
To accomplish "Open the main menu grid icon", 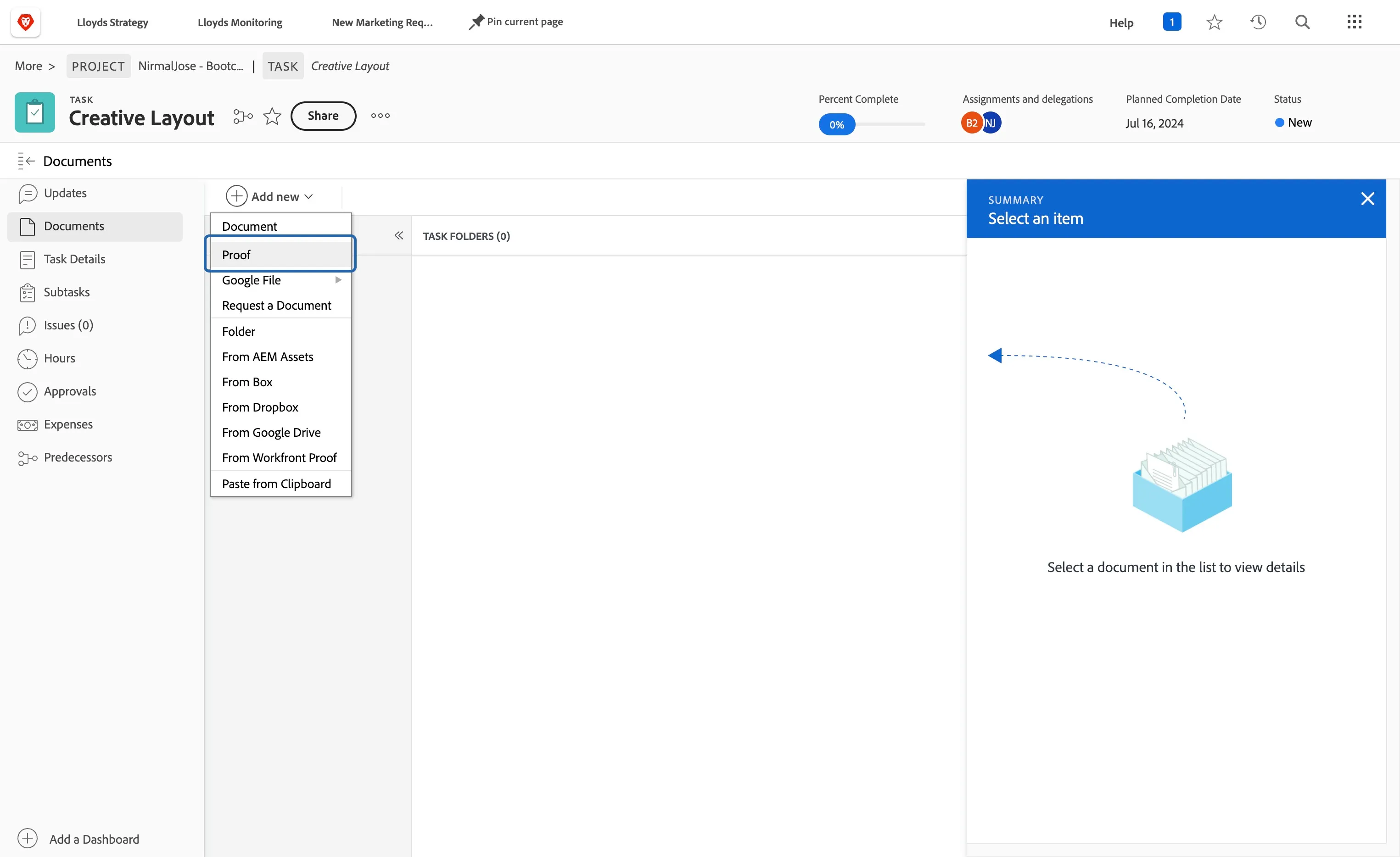I will point(1355,22).
